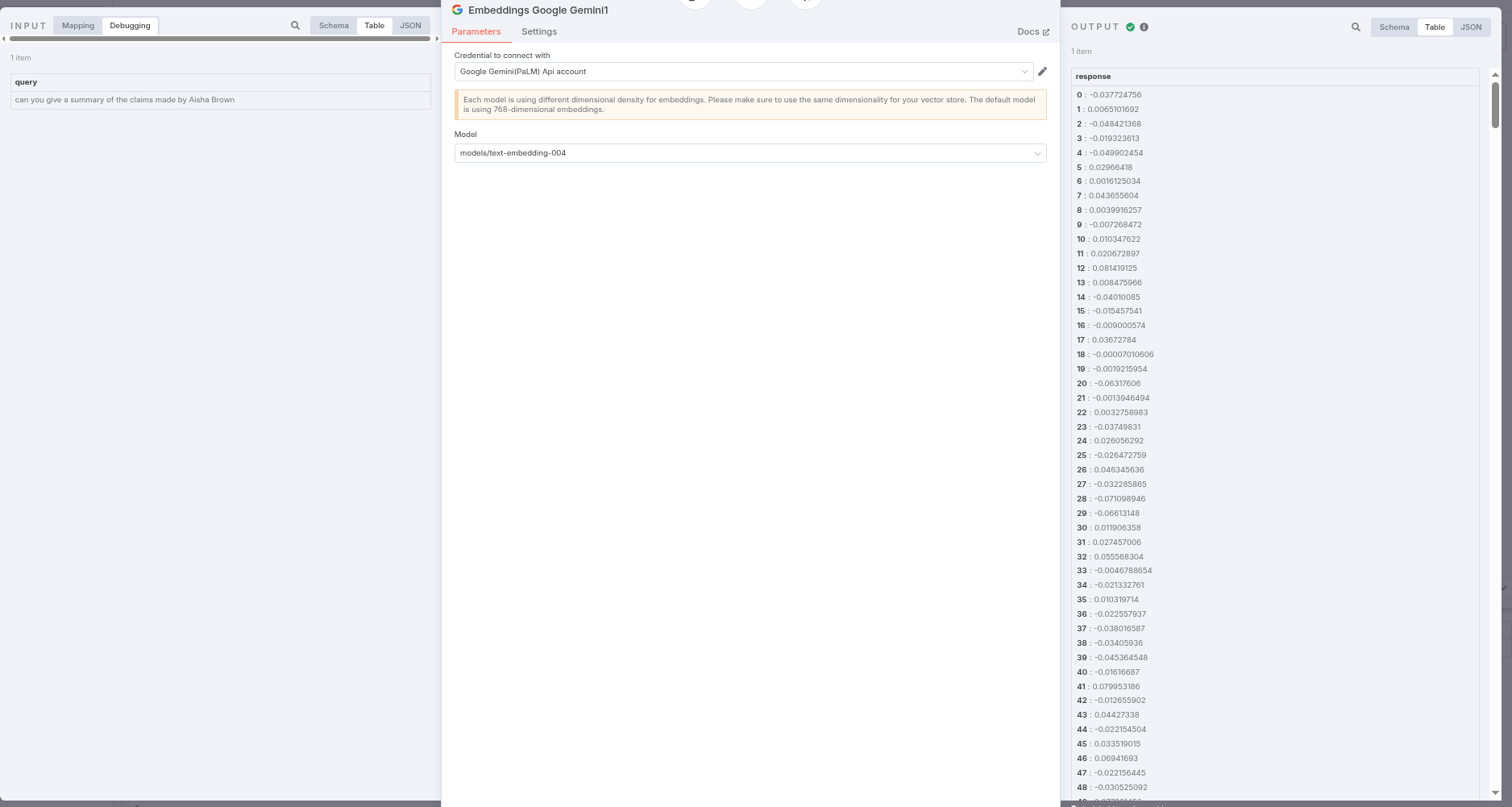
Task: Expand the Model dropdown list
Action: click(x=750, y=153)
